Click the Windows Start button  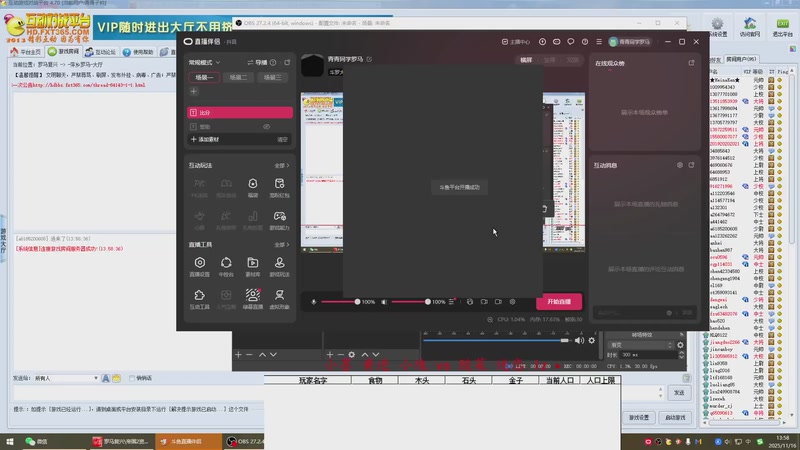pyautogui.click(x=10, y=442)
